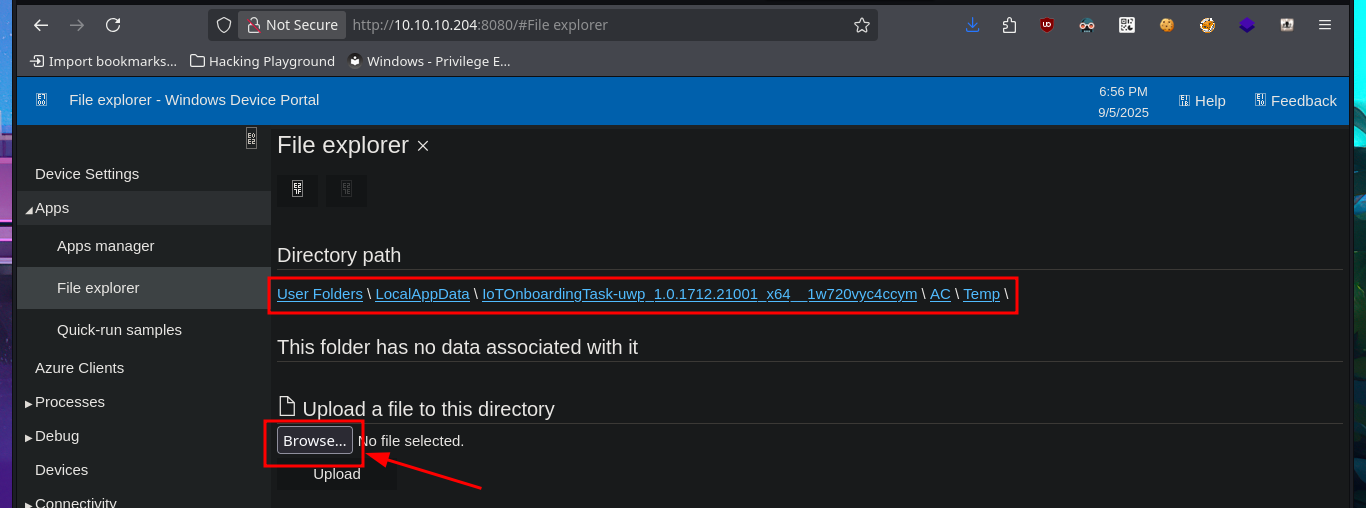Click the sidebar collapse icon above Device Settings
Screen dimensions: 1366x508
(x=251, y=139)
